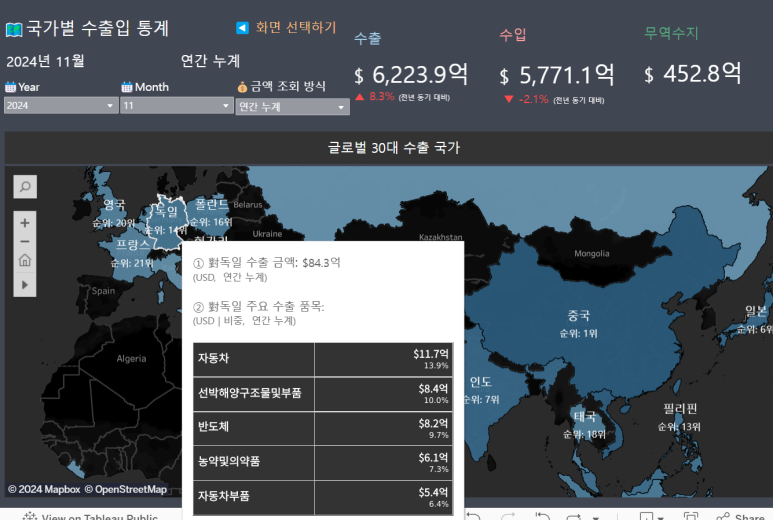The image size is (773, 520).
Task: Click the 8.3% year-over-year export change
Action: pyautogui.click(x=382, y=97)
